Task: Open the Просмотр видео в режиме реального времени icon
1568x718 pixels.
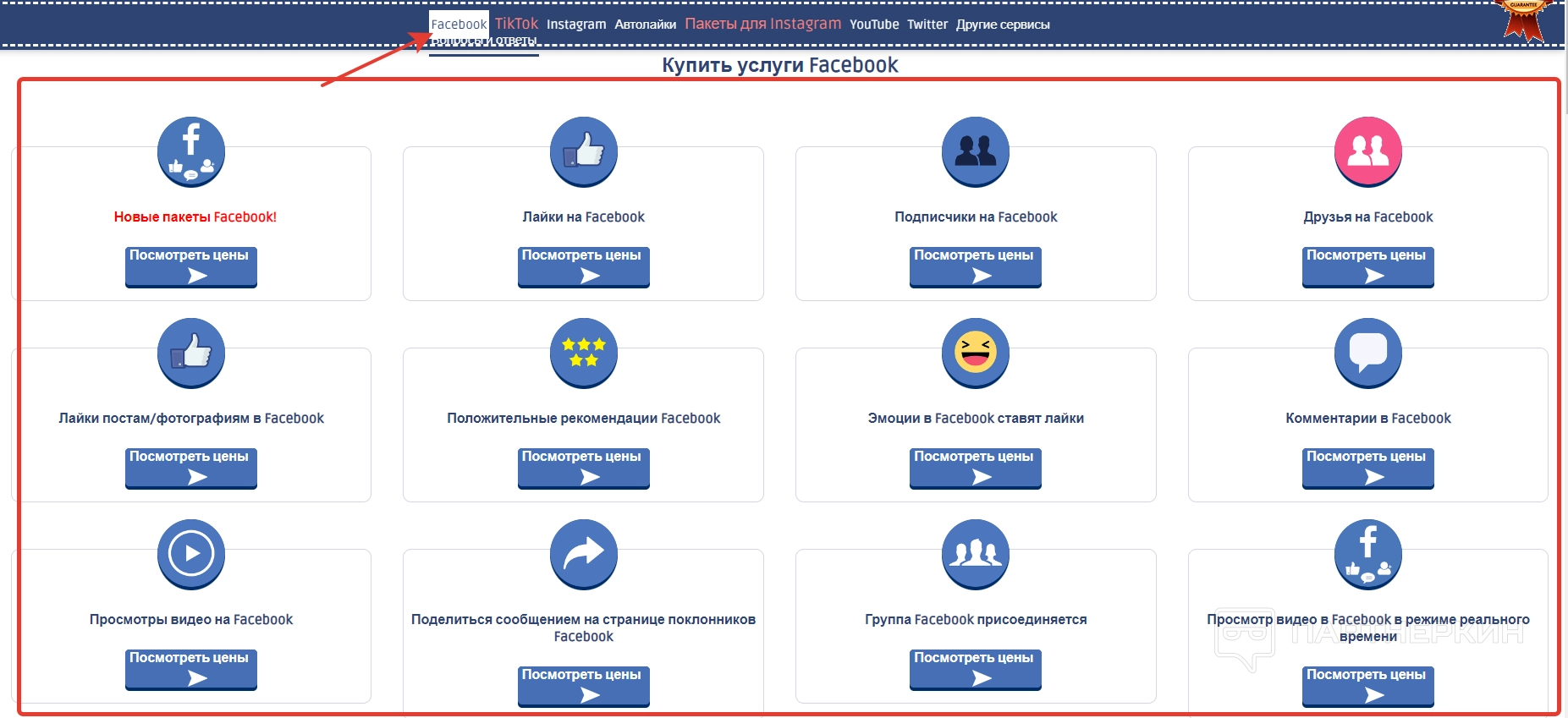Action: [1368, 554]
